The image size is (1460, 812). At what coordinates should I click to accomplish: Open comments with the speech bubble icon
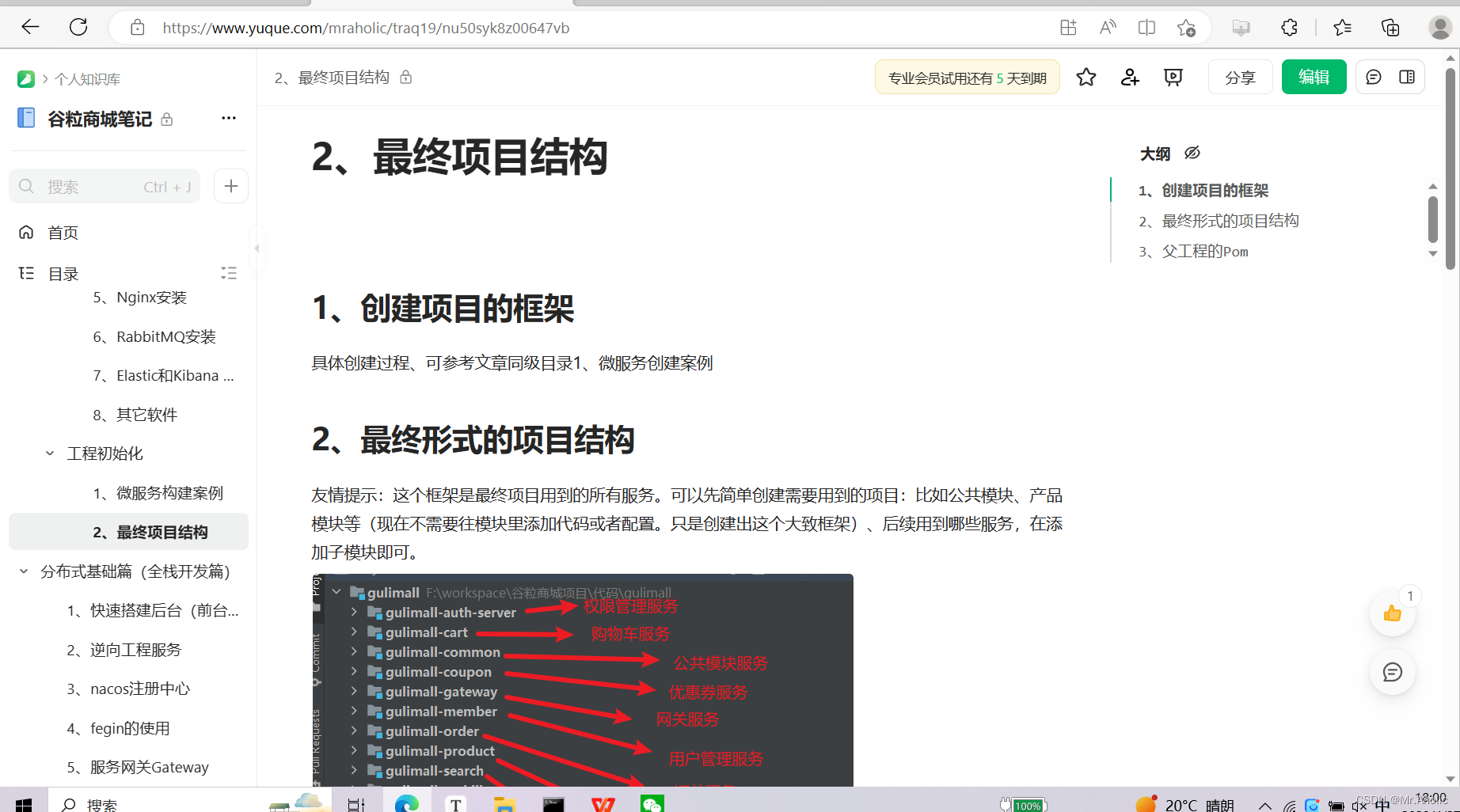pyautogui.click(x=1373, y=77)
